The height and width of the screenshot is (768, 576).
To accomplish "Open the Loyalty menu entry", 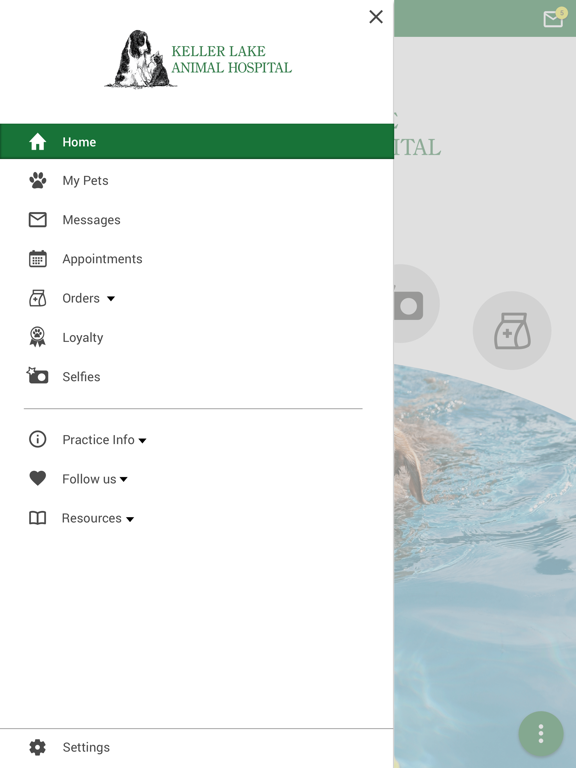I will 196,337.
